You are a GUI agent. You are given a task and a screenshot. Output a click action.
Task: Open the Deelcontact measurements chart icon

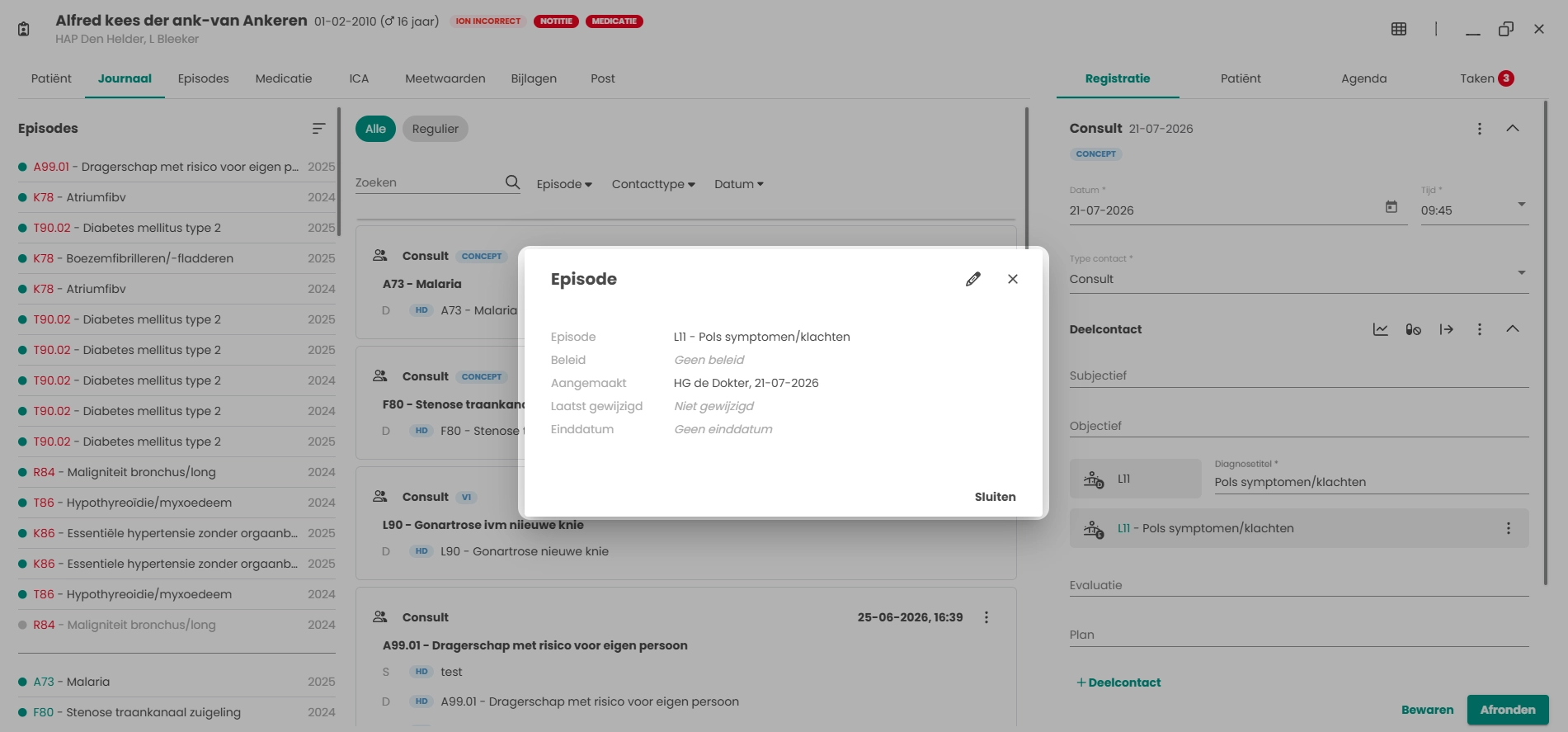(1380, 329)
